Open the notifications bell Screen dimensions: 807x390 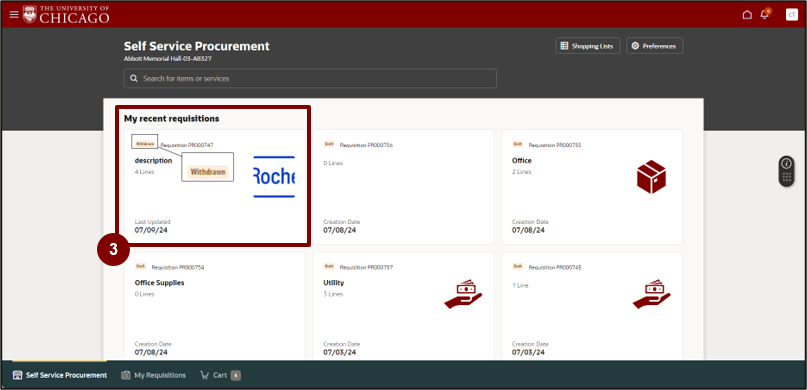(765, 14)
